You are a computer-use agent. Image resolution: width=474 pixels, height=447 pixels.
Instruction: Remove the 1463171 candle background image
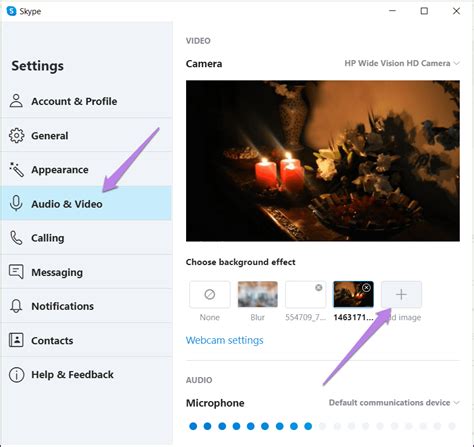tap(366, 288)
